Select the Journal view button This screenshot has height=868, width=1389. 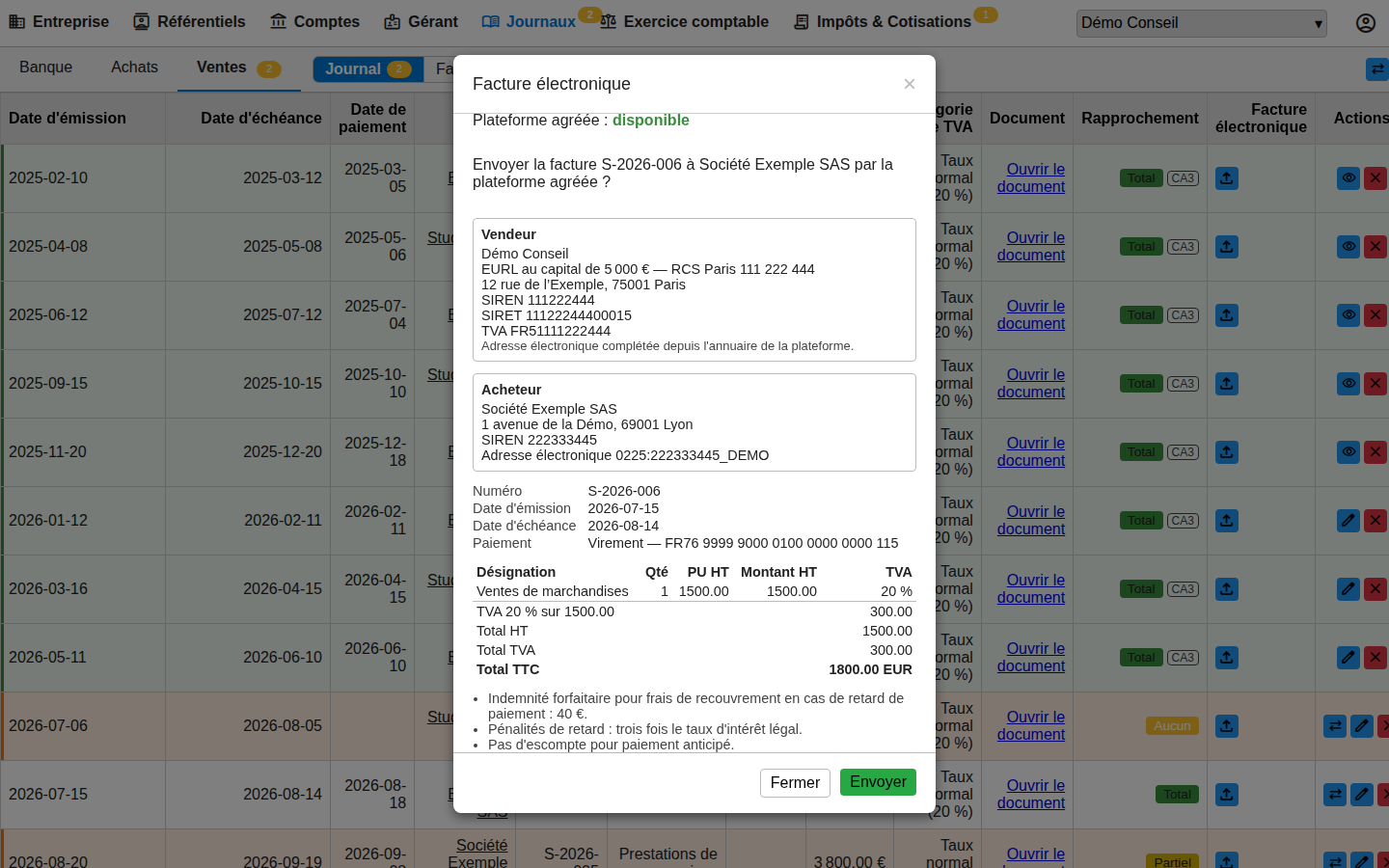tap(368, 69)
